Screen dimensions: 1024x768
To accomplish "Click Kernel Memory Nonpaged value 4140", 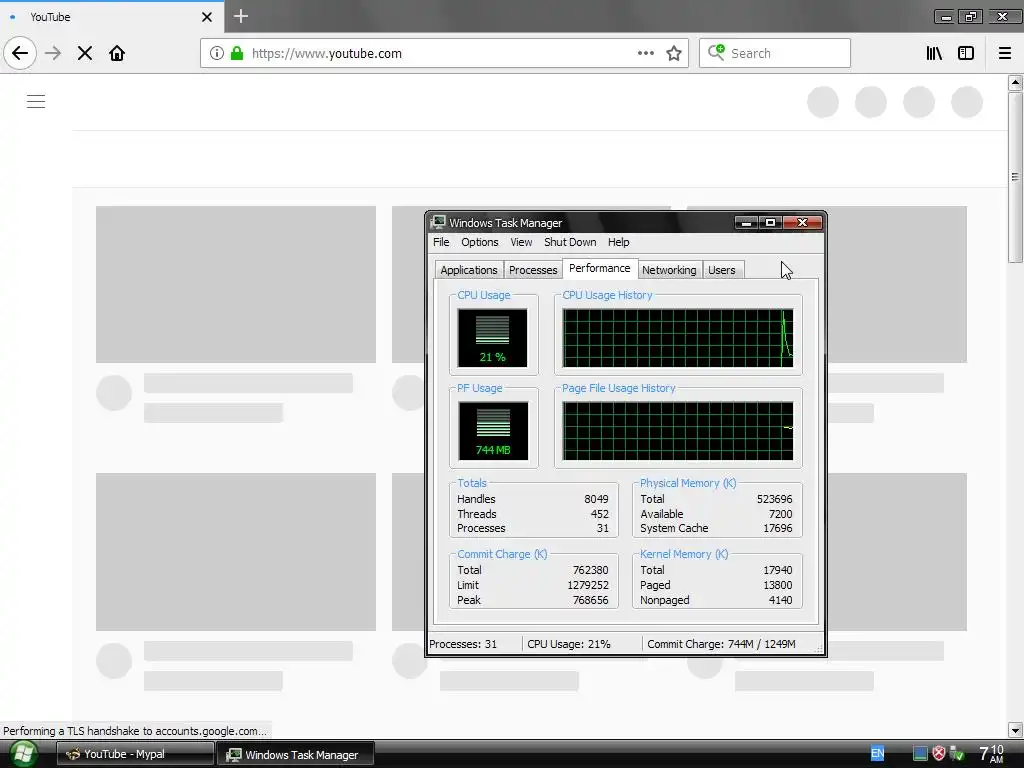I will click(780, 600).
